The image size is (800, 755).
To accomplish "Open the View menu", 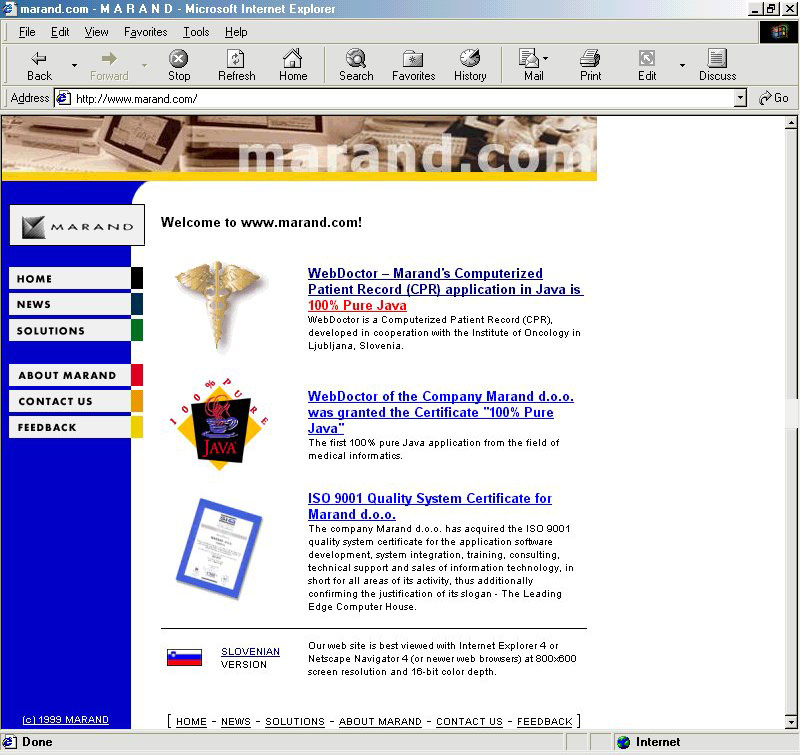I will [96, 32].
